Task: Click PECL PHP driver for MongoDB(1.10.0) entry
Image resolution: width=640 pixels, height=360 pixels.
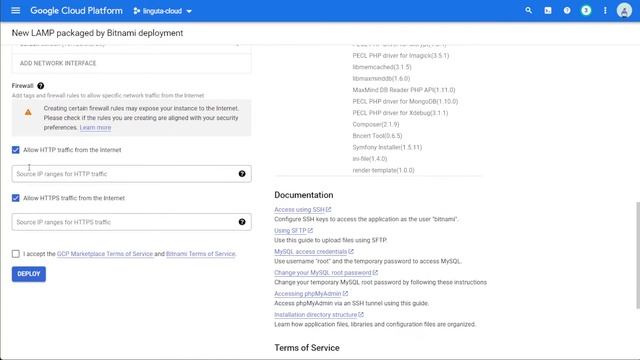Action: point(405,101)
